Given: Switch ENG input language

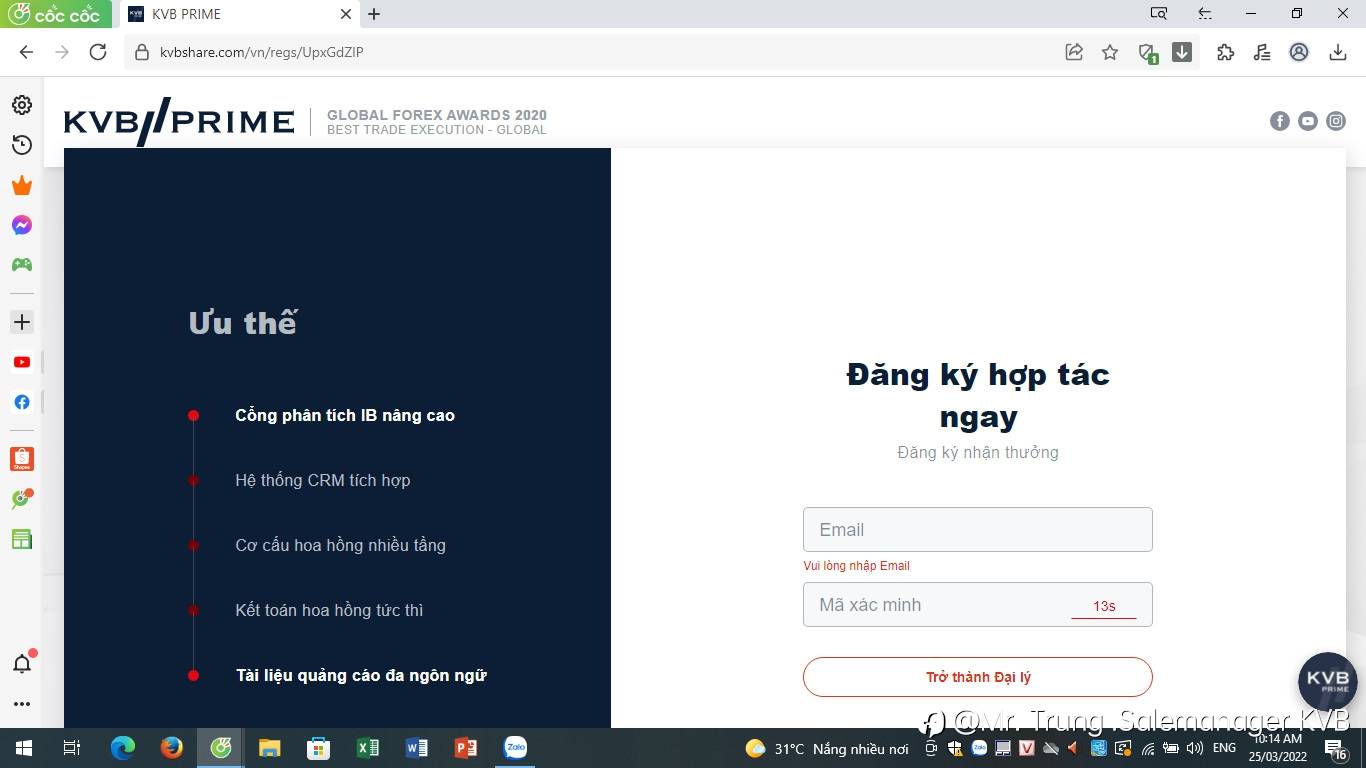Looking at the screenshot, I should pos(1224,748).
